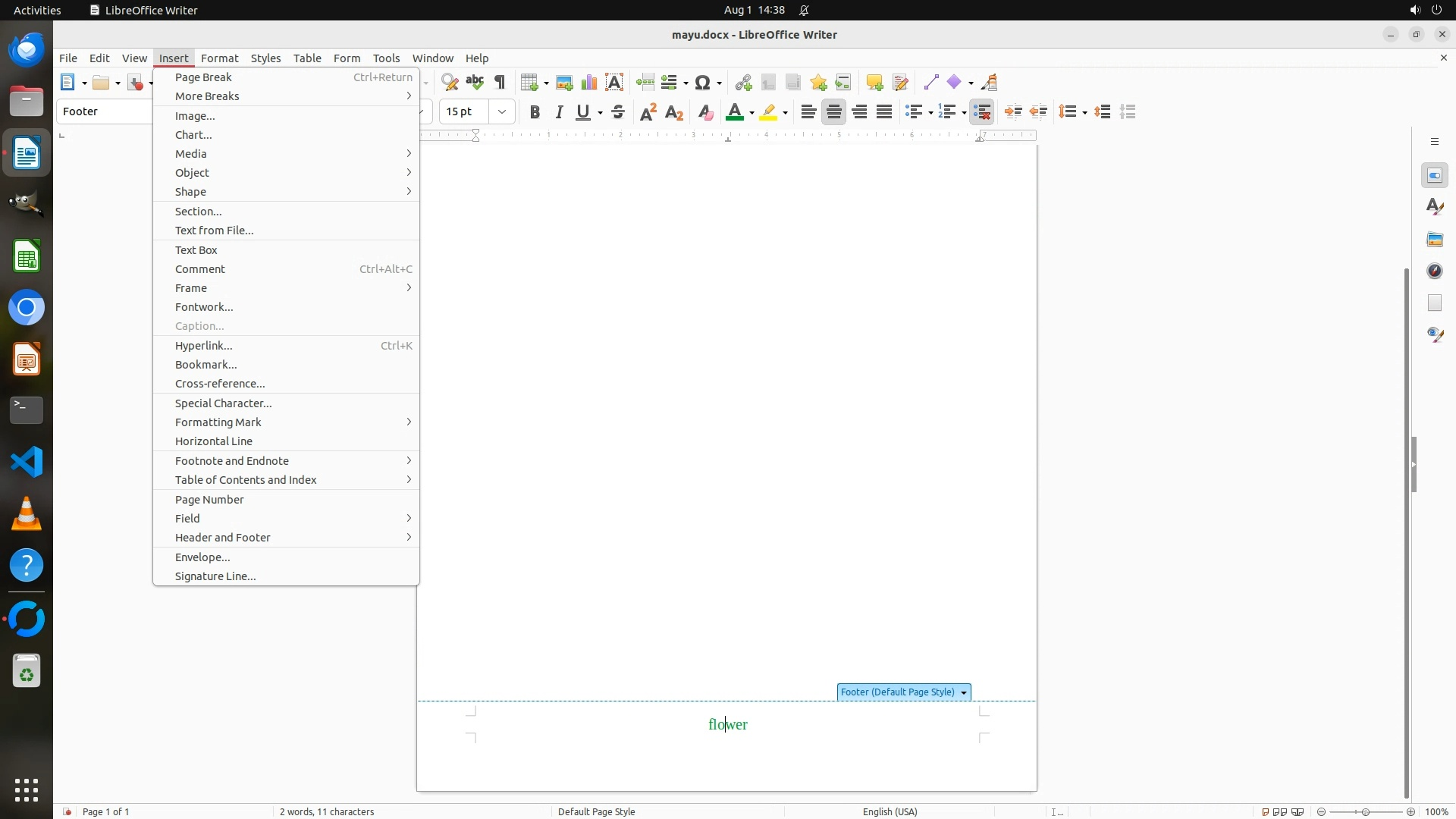Click the Footer paragraph style field
This screenshot has width=1456, height=819.
coord(105,111)
